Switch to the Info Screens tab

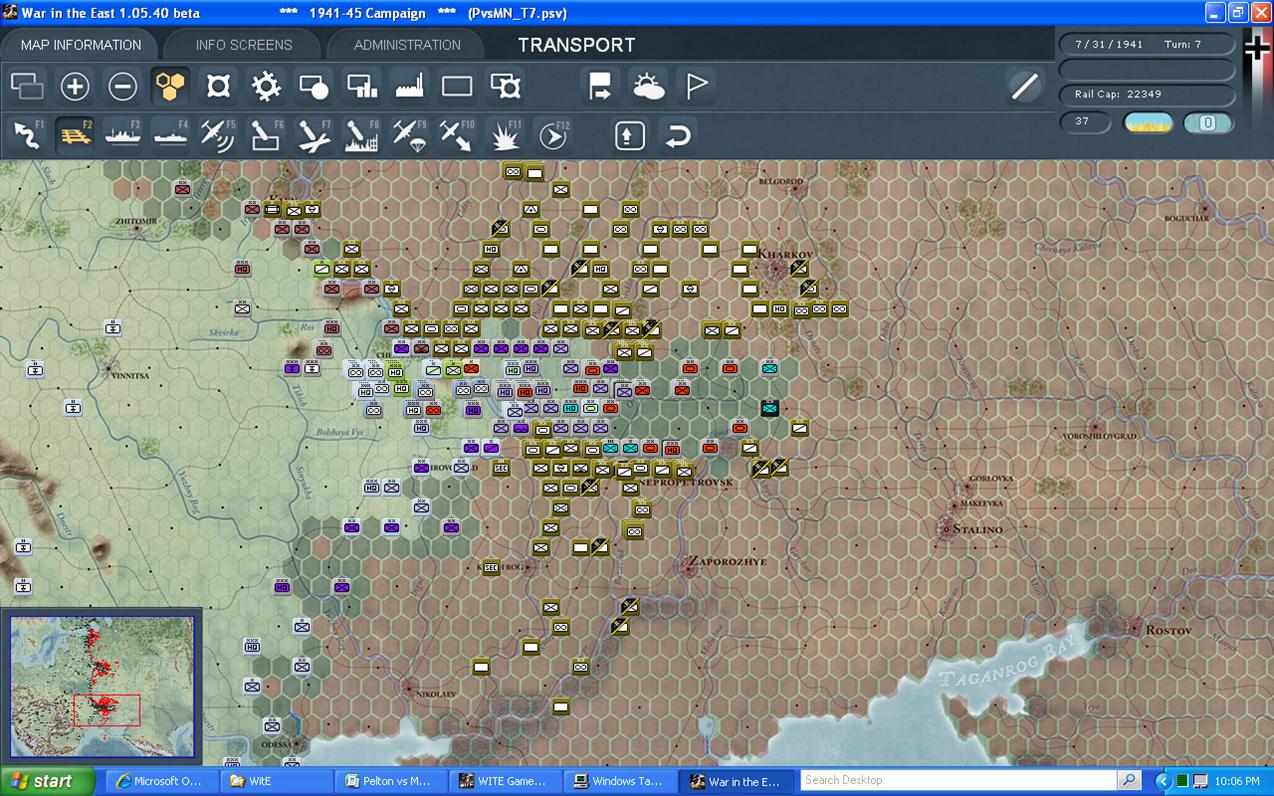coord(243,45)
